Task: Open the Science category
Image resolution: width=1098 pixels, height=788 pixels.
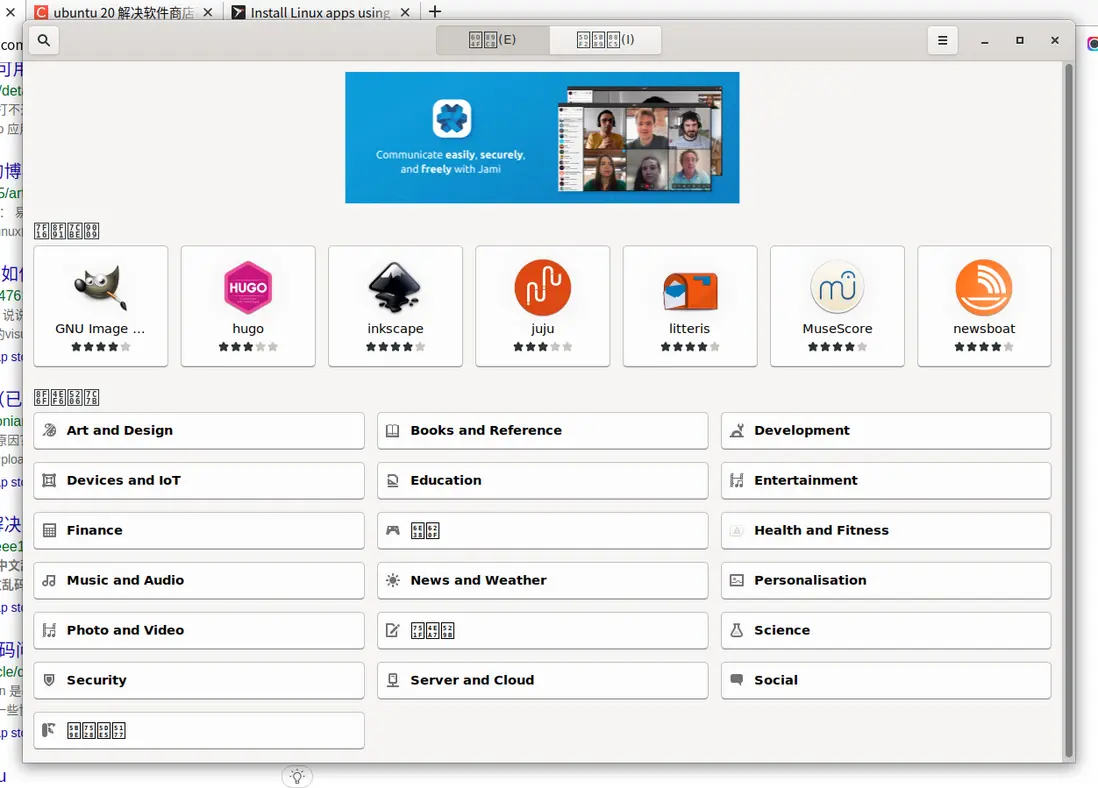Action: point(886,630)
